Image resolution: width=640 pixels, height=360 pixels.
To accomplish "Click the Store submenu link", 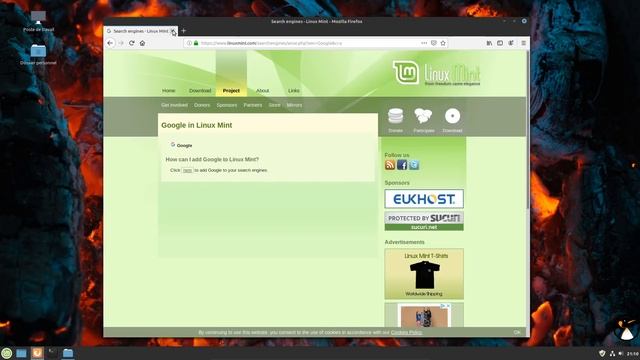I will (275, 105).
